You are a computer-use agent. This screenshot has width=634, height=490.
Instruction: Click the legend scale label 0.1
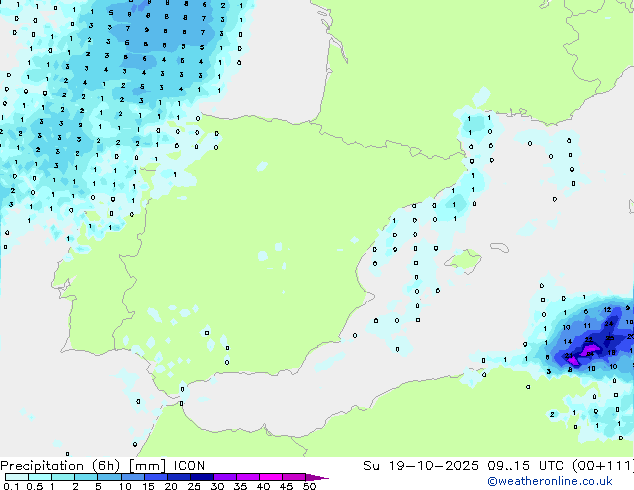(x=11, y=486)
